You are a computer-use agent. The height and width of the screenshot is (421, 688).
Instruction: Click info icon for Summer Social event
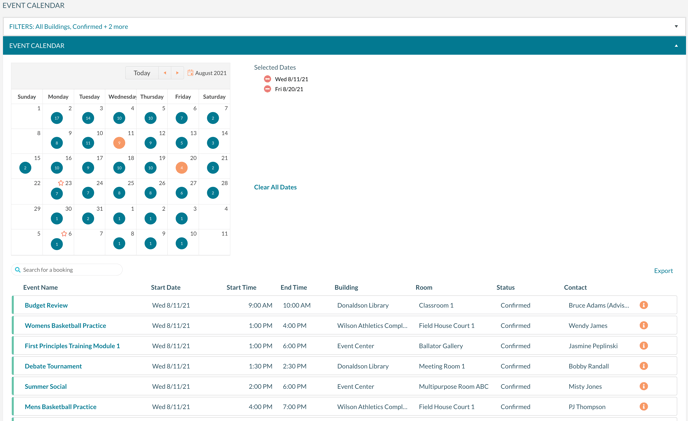644,386
